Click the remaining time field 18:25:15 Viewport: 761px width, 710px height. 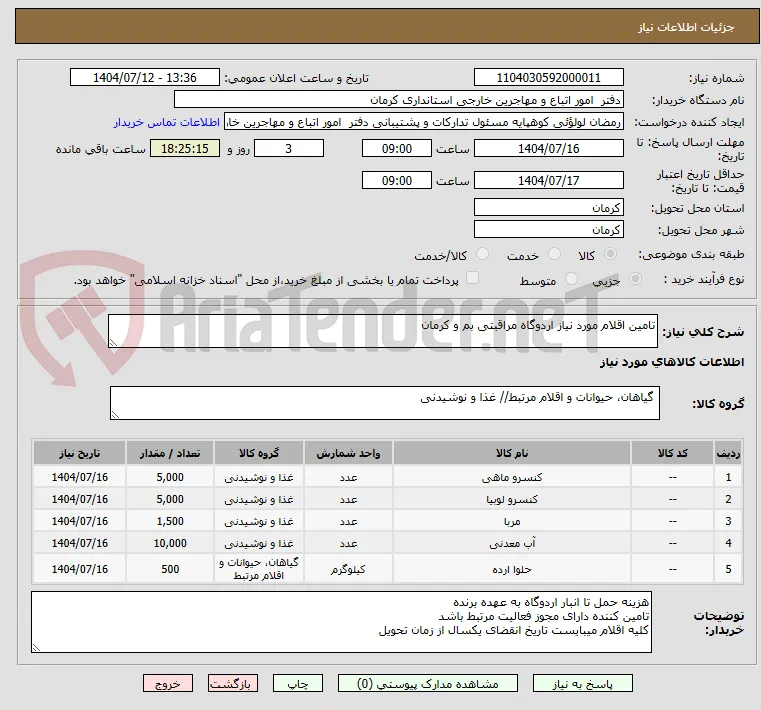[x=184, y=149]
